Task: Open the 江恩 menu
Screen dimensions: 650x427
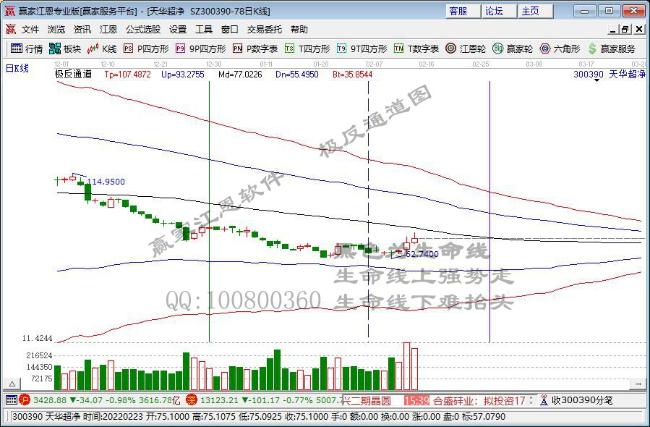Action: 108,29
